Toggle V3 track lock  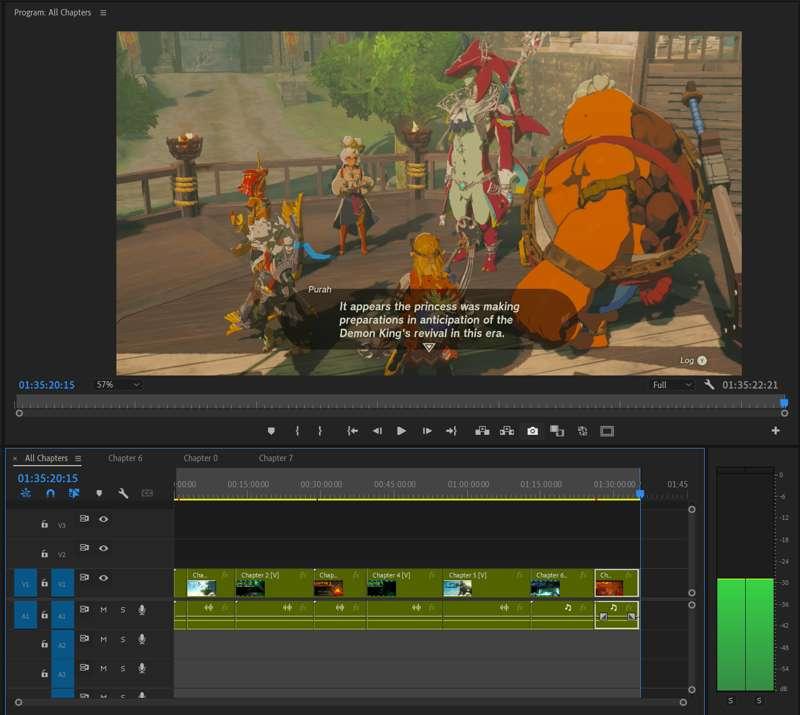[45, 524]
